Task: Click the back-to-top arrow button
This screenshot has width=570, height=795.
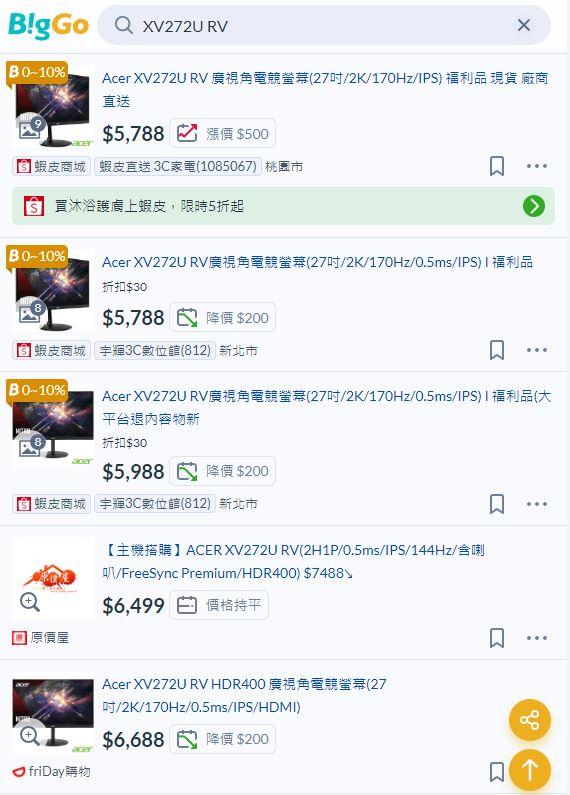Action: [x=530, y=770]
